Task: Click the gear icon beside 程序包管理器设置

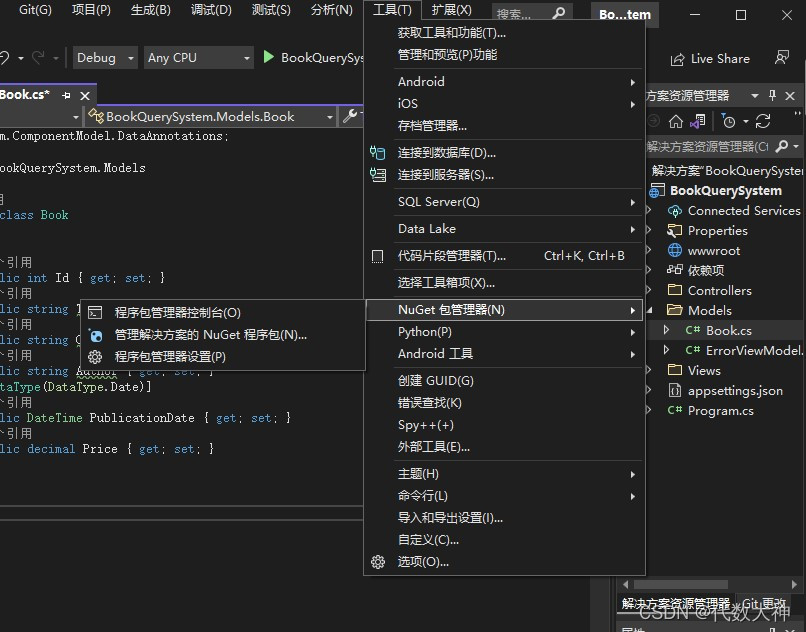Action: (95, 357)
